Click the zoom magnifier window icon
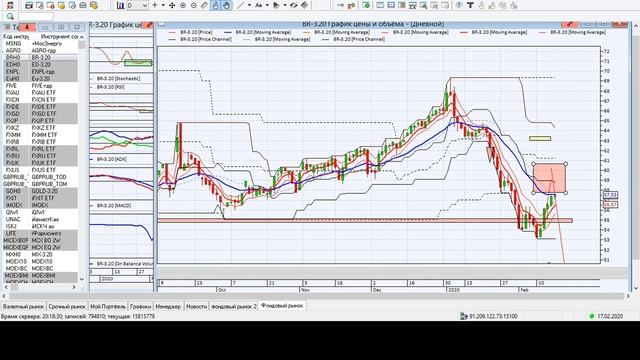Viewport: 640px width, 360px height. pyautogui.click(x=423, y=5)
